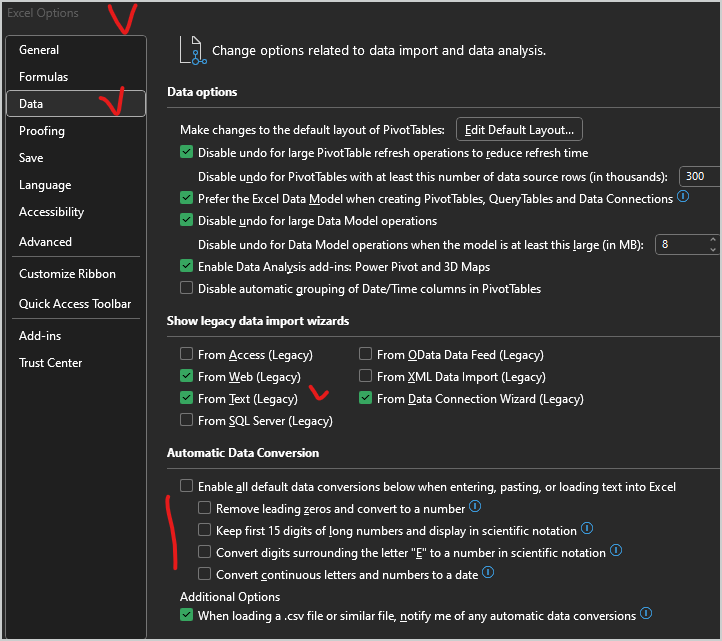Show info for letter E scientific notation
The width and height of the screenshot is (722, 641).
click(616, 550)
